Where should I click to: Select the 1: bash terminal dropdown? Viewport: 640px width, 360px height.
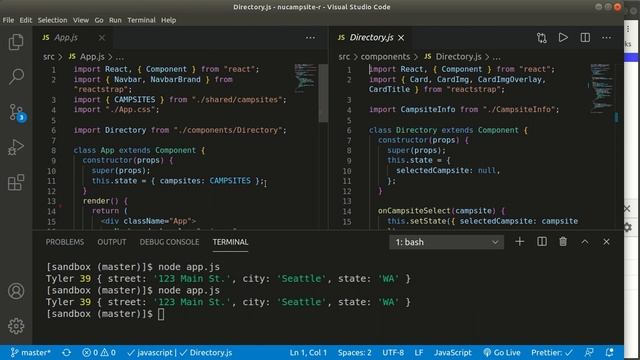tap(447, 242)
